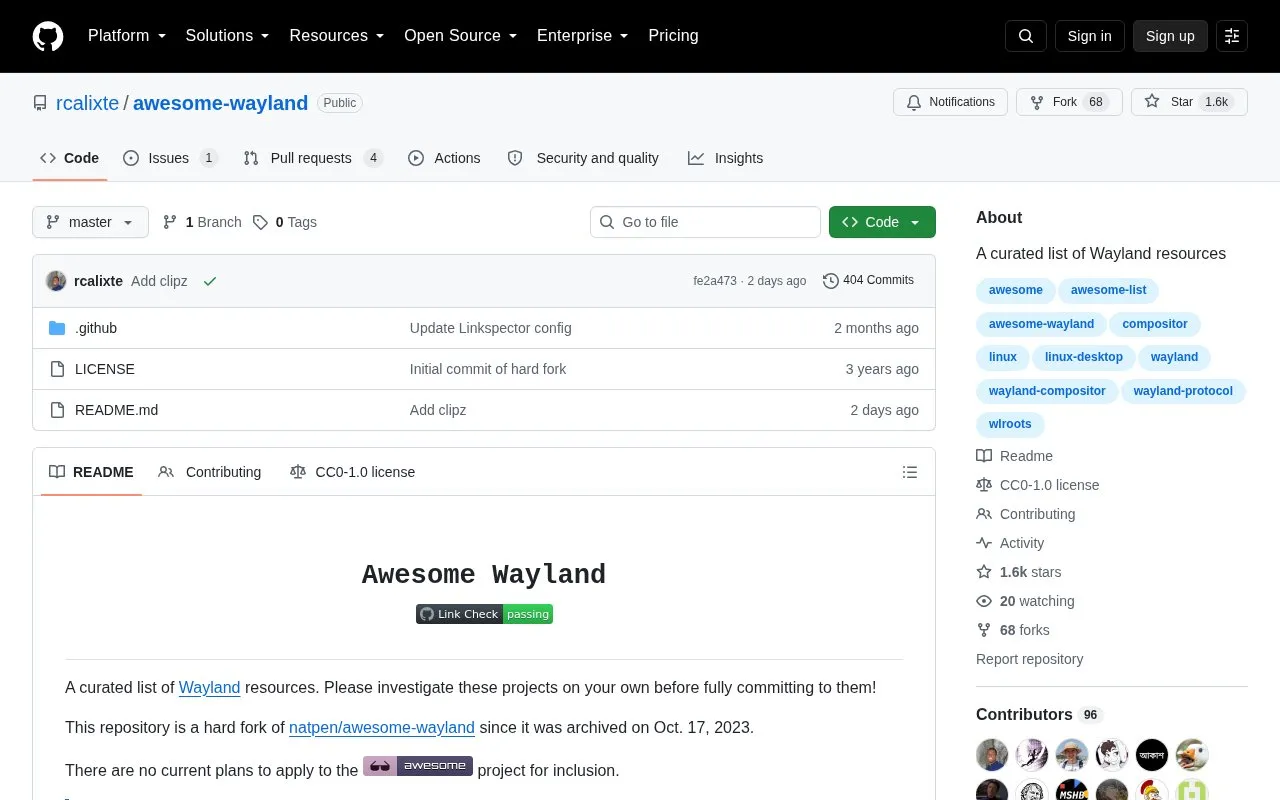Open the rcalixte owner link

[87, 103]
